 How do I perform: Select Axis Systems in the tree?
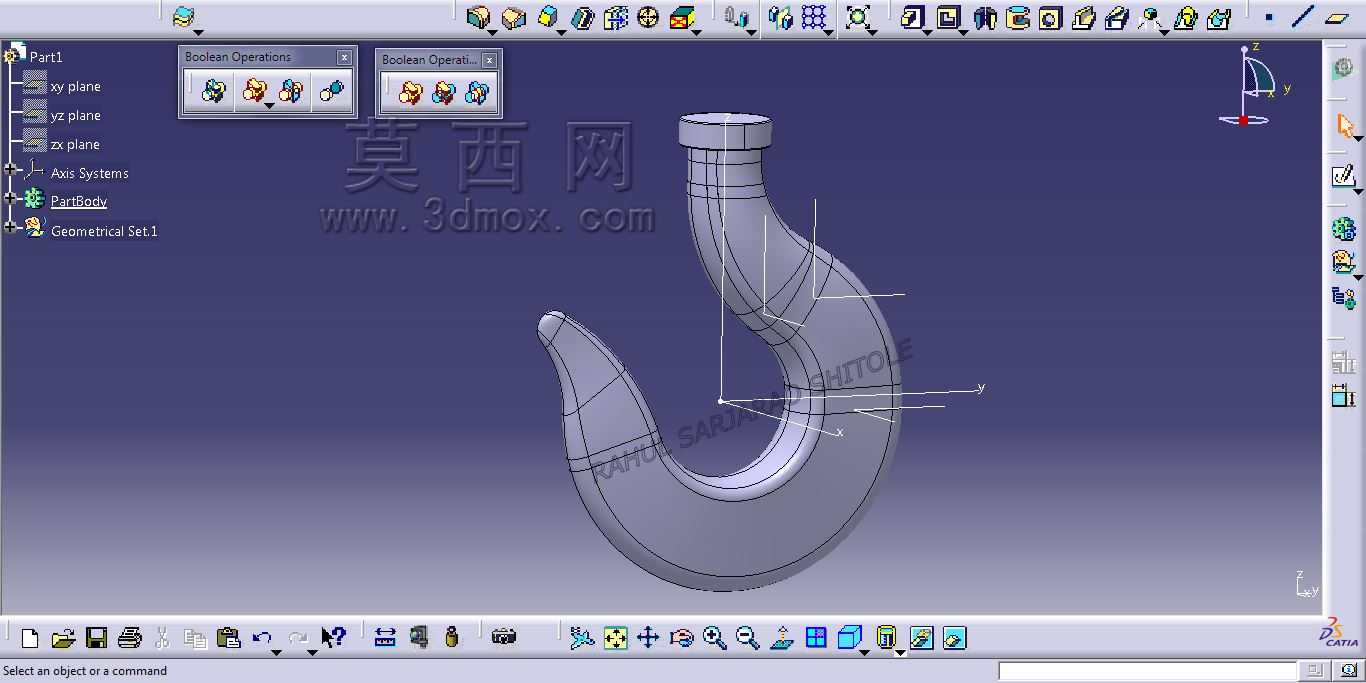click(90, 173)
